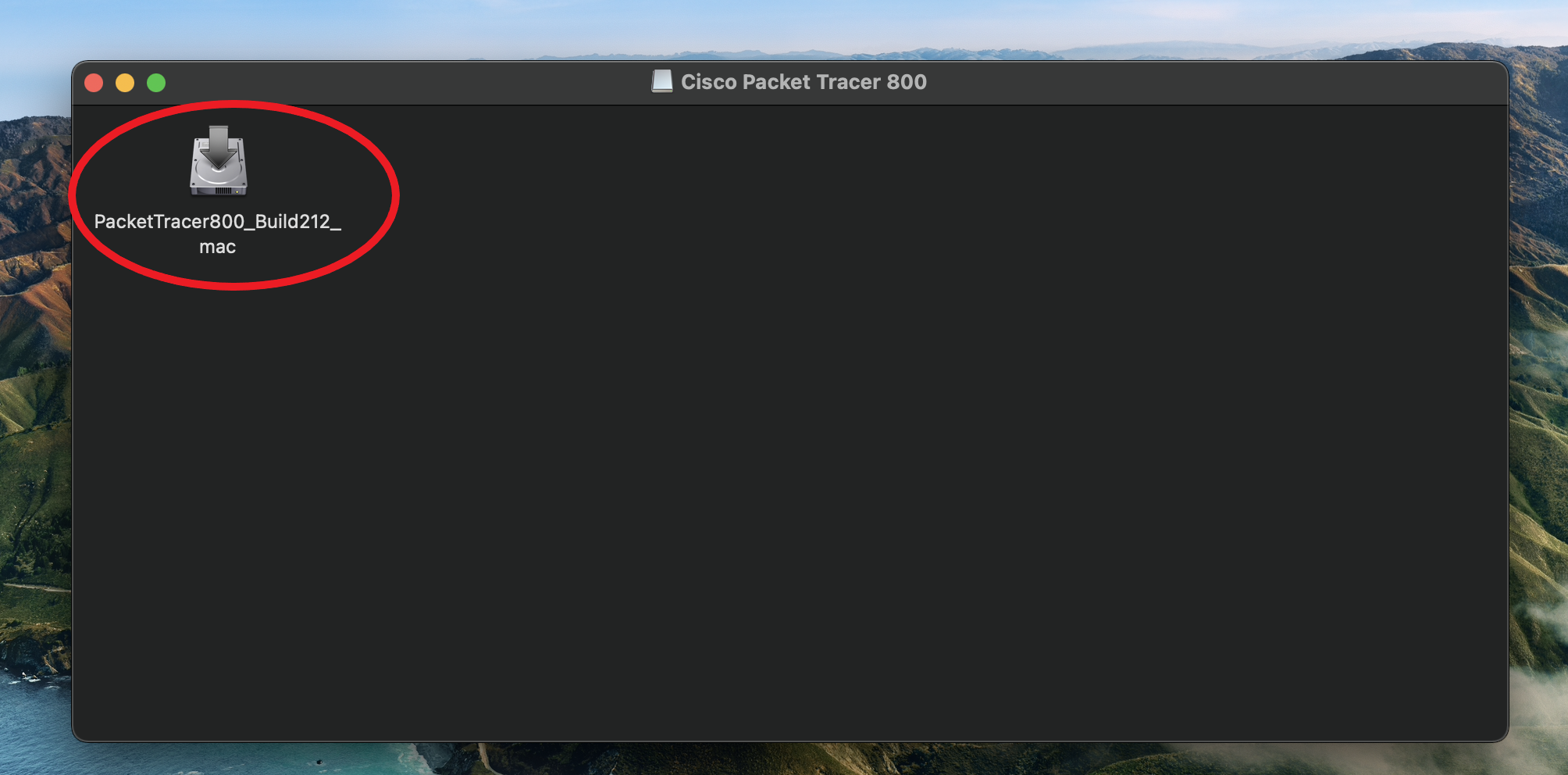
Task: Click the 'mac' line of the file name
Action: coord(218,247)
